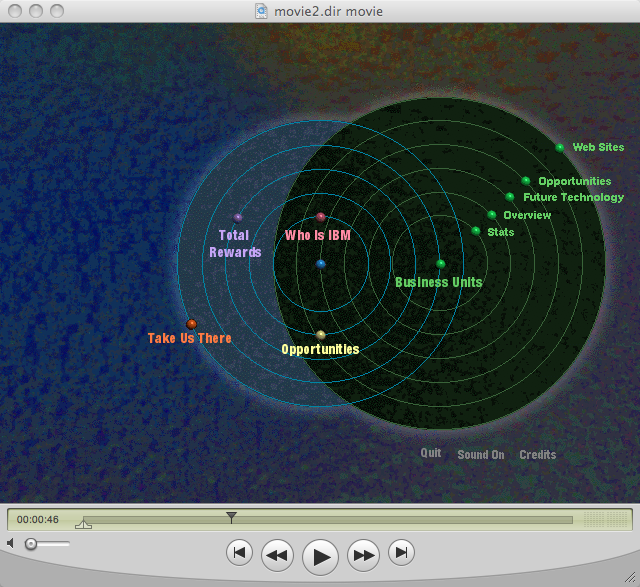
Task: Select the Future Technology menu item
Action: (x=573, y=198)
